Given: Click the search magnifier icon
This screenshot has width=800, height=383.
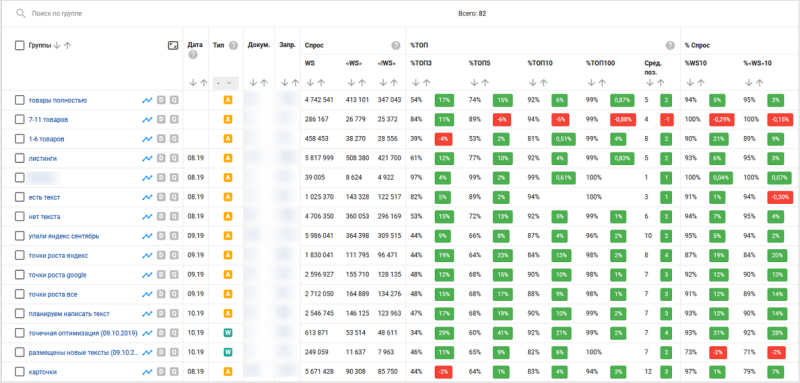Looking at the screenshot, I should point(20,13).
